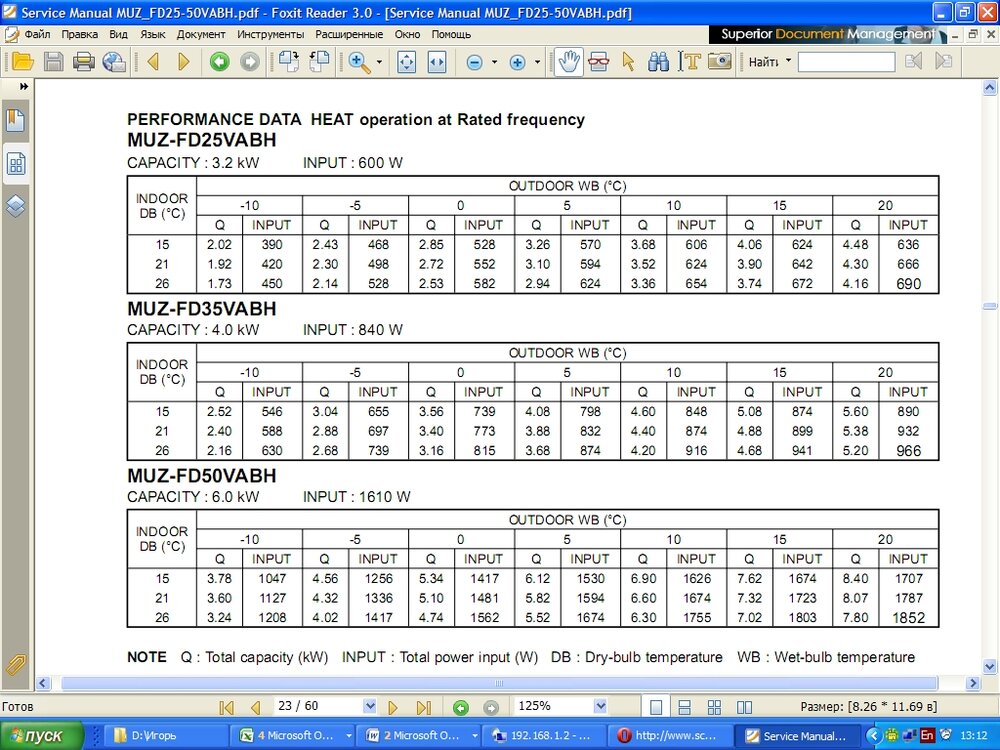Viewport: 1000px width, 750px height.
Task: Switch to continuous facing page layout
Action: (714, 707)
